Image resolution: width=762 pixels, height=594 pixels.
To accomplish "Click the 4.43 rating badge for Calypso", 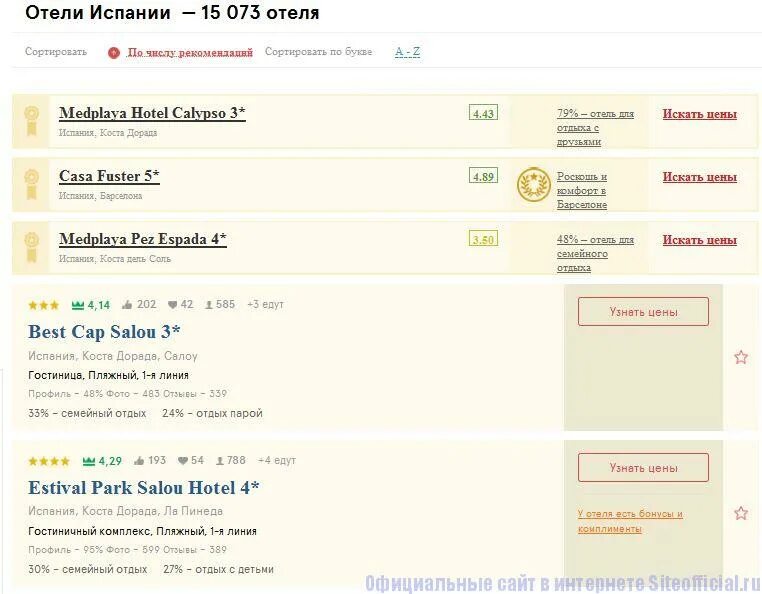I will 483,113.
